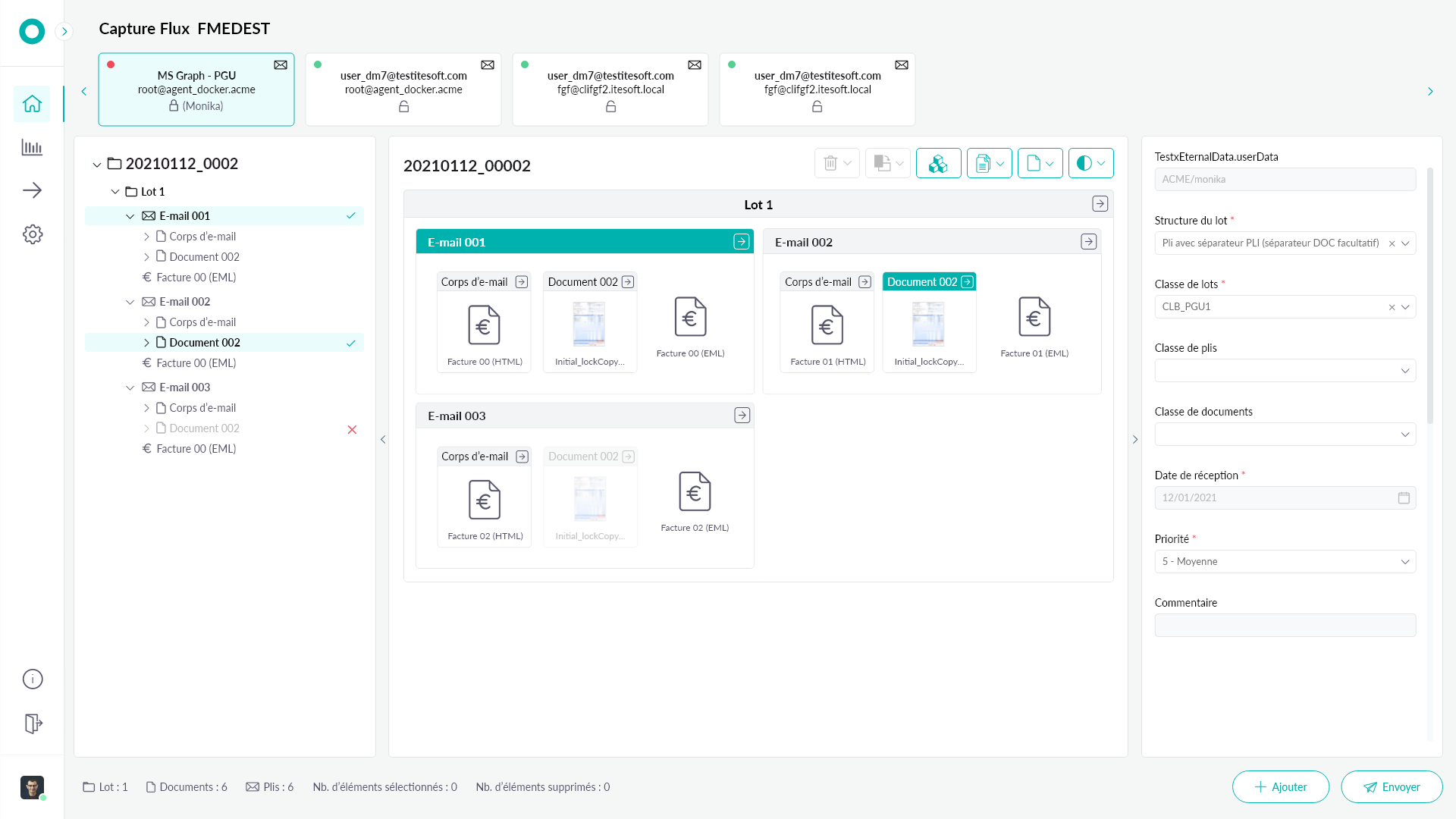Image resolution: width=1456 pixels, height=819 pixels.
Task: Open the settings gear in sidebar
Action: 32,234
